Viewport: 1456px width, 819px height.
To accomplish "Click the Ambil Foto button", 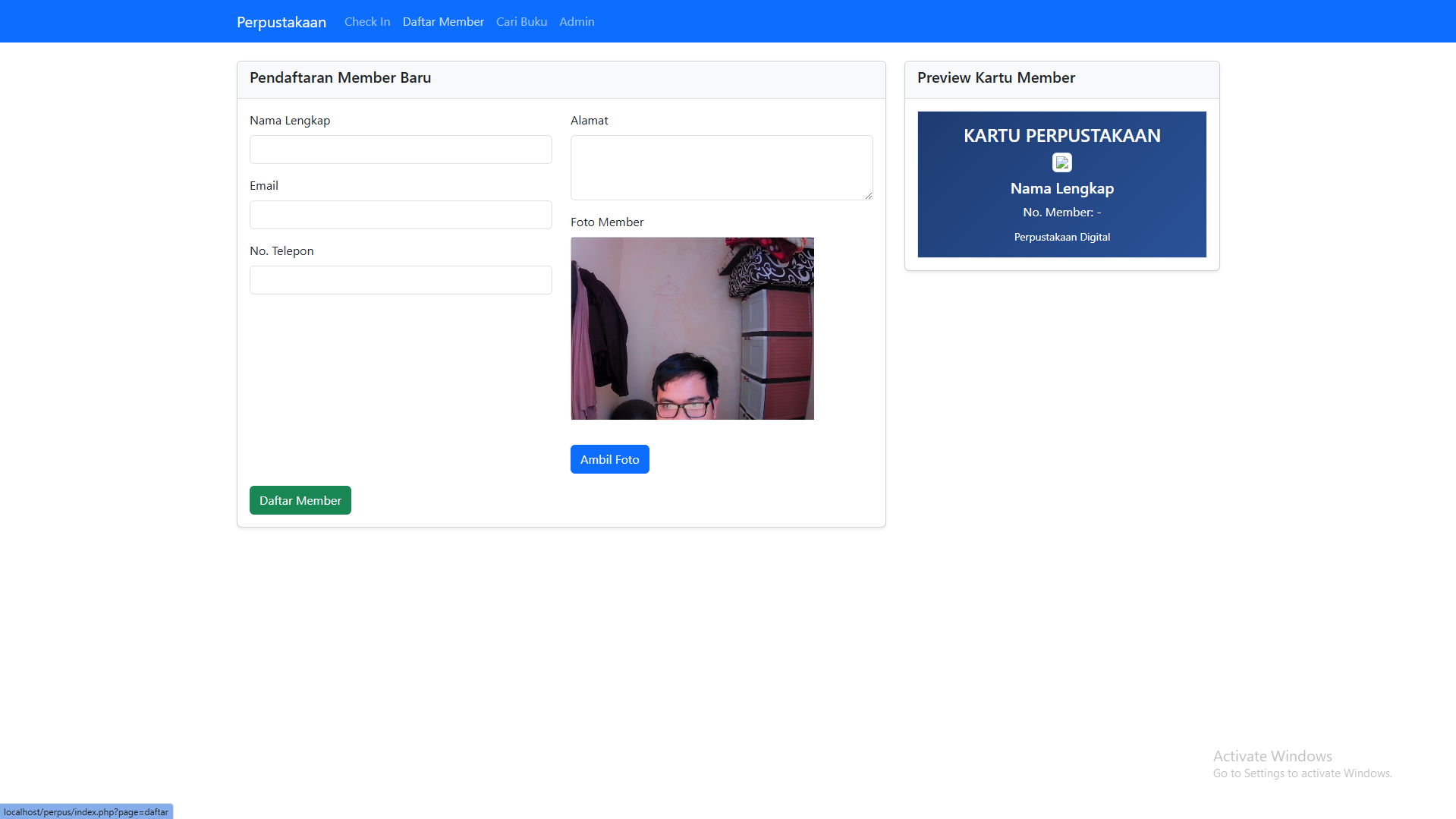I will (609, 459).
